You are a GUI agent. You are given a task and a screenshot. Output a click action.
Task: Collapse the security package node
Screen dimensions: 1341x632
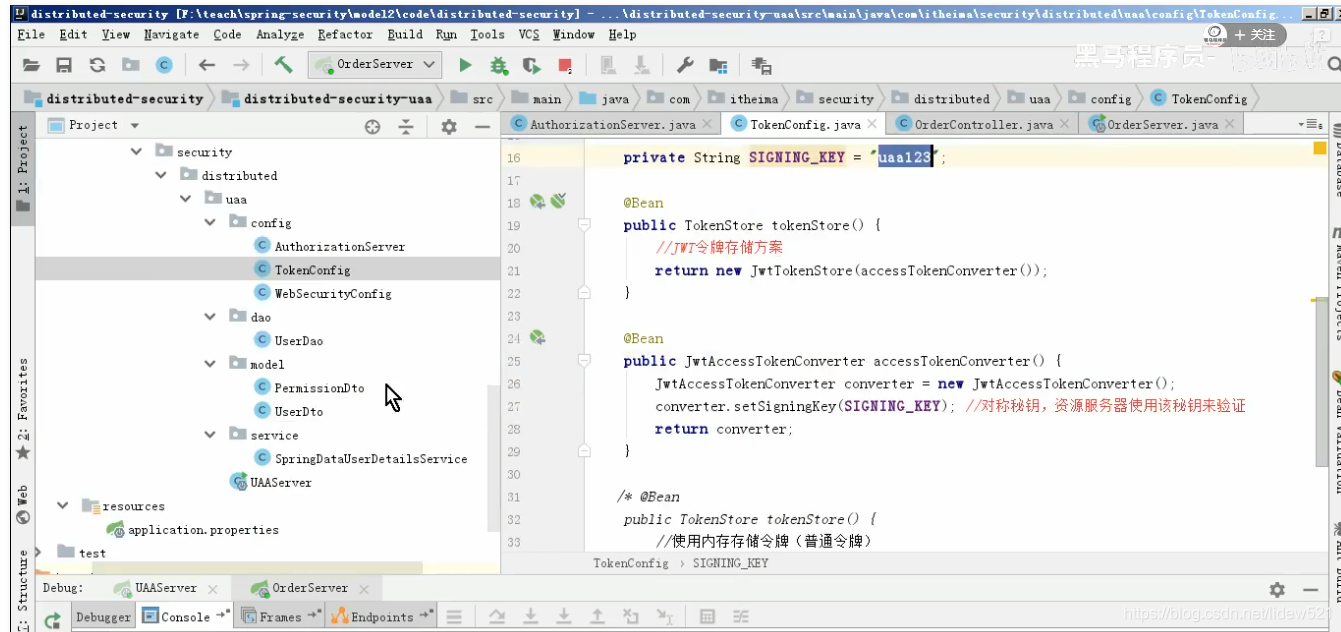pos(137,152)
